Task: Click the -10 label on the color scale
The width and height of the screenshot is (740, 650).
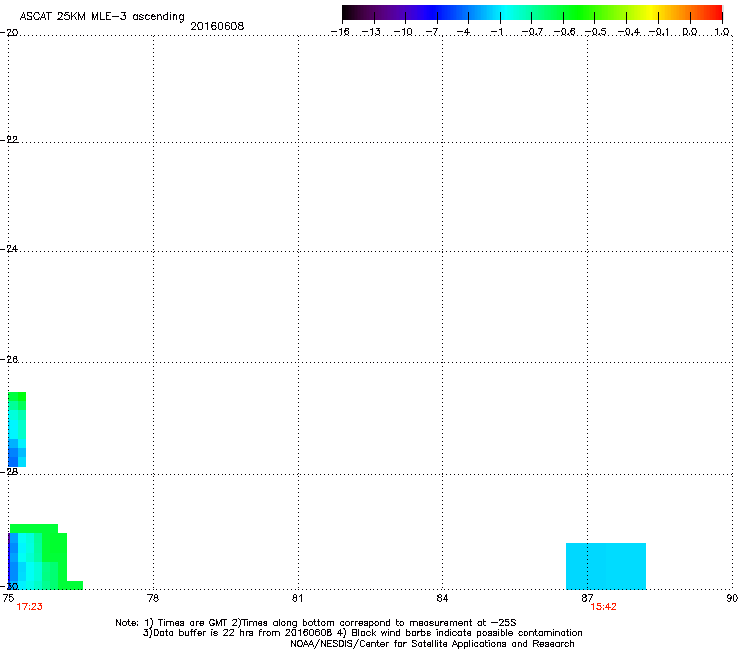Action: (403, 32)
